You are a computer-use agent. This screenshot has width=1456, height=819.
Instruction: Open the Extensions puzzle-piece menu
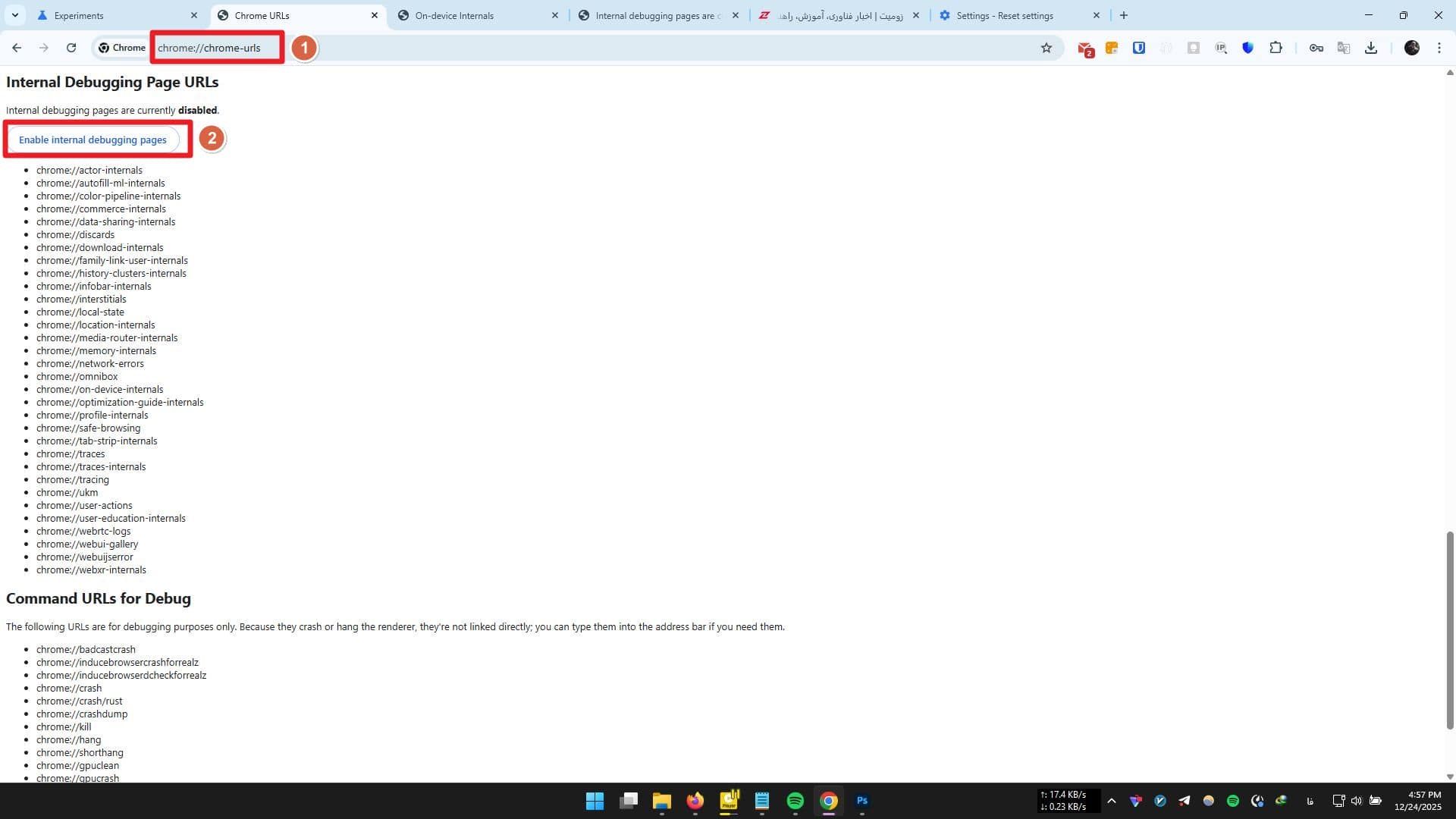1276,47
